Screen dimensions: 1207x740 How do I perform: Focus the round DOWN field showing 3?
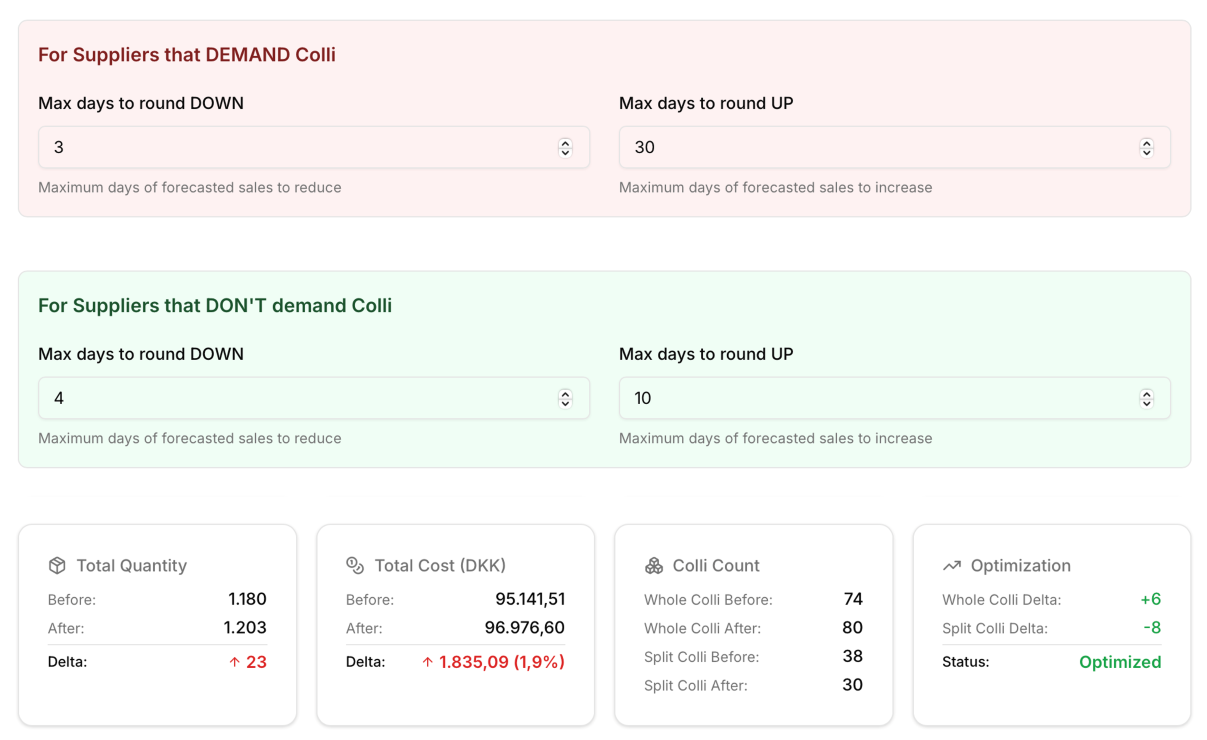point(295,148)
